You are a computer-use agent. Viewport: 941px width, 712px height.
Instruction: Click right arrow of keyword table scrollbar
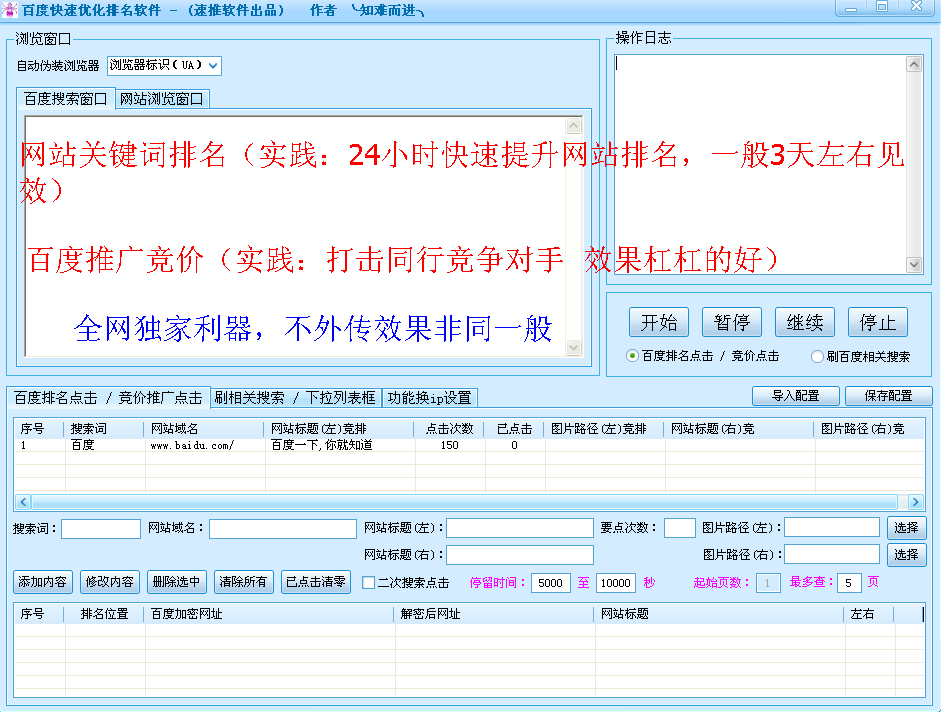(915, 502)
